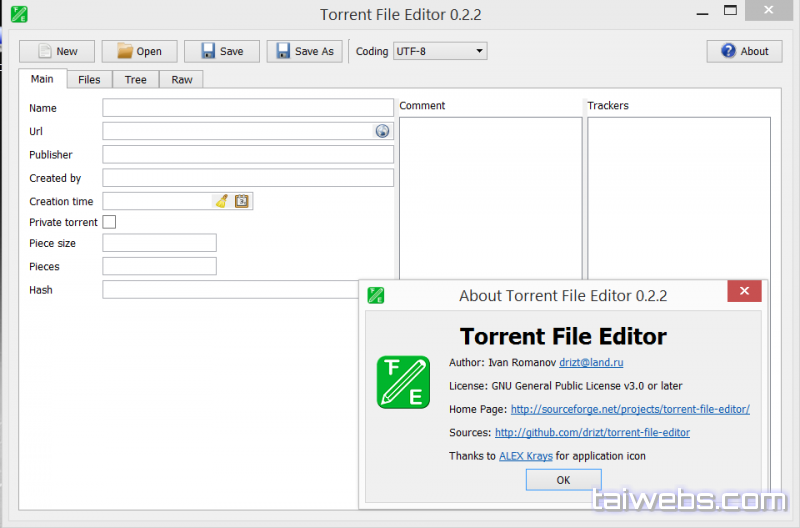Viewport: 800px width, 528px height.
Task: Click into the Name input field
Action: [248, 108]
